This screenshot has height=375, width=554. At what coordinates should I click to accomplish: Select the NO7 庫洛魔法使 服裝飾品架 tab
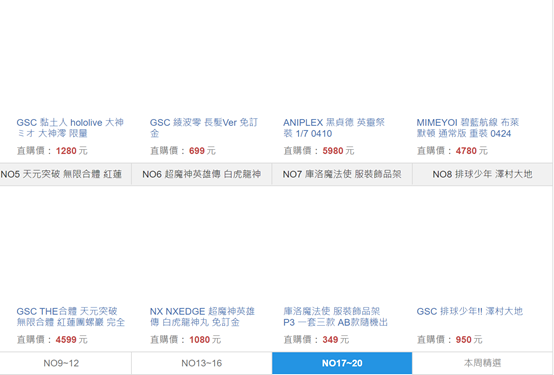pos(342,174)
